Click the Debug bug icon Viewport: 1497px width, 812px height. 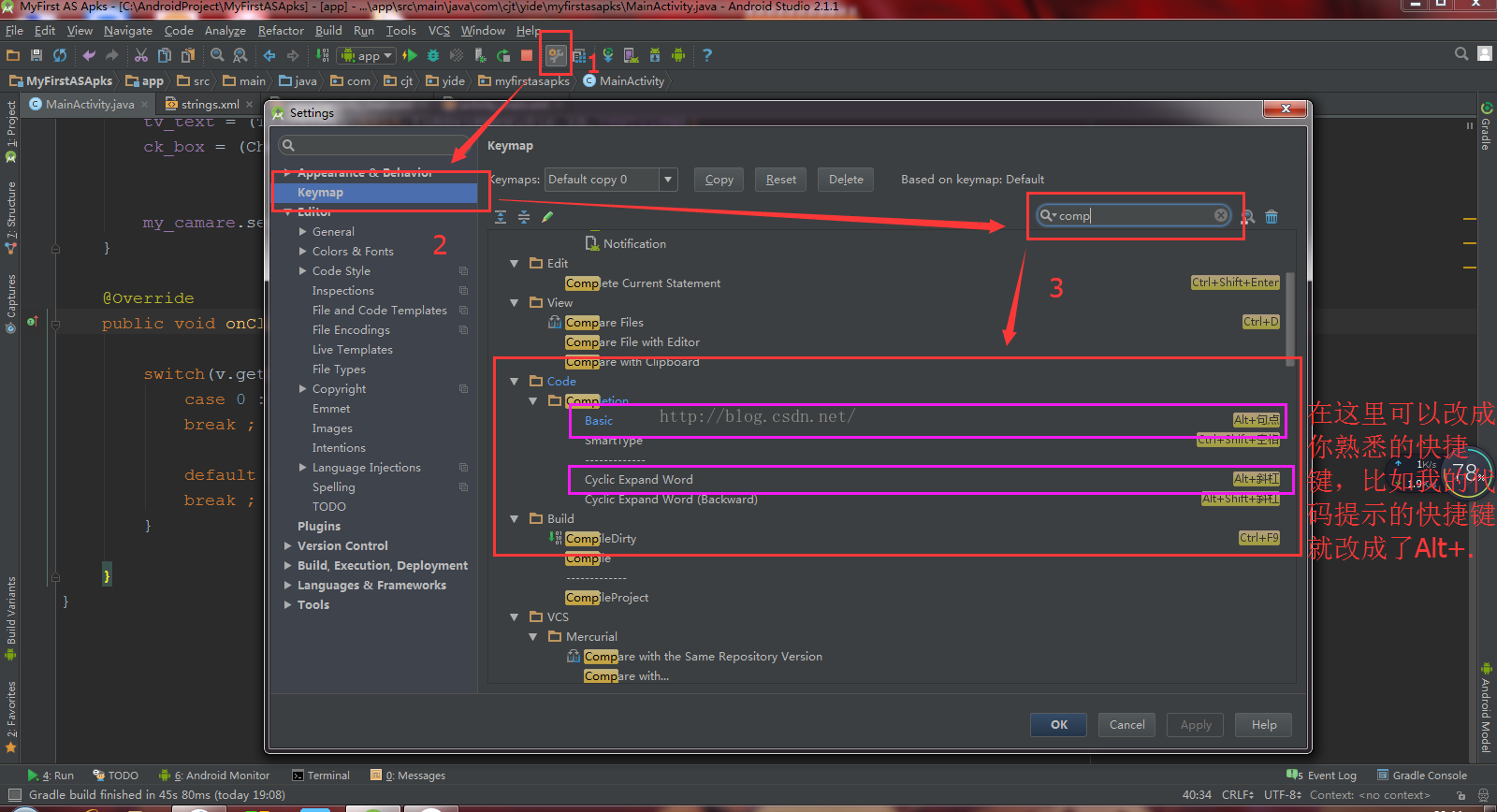(x=433, y=55)
